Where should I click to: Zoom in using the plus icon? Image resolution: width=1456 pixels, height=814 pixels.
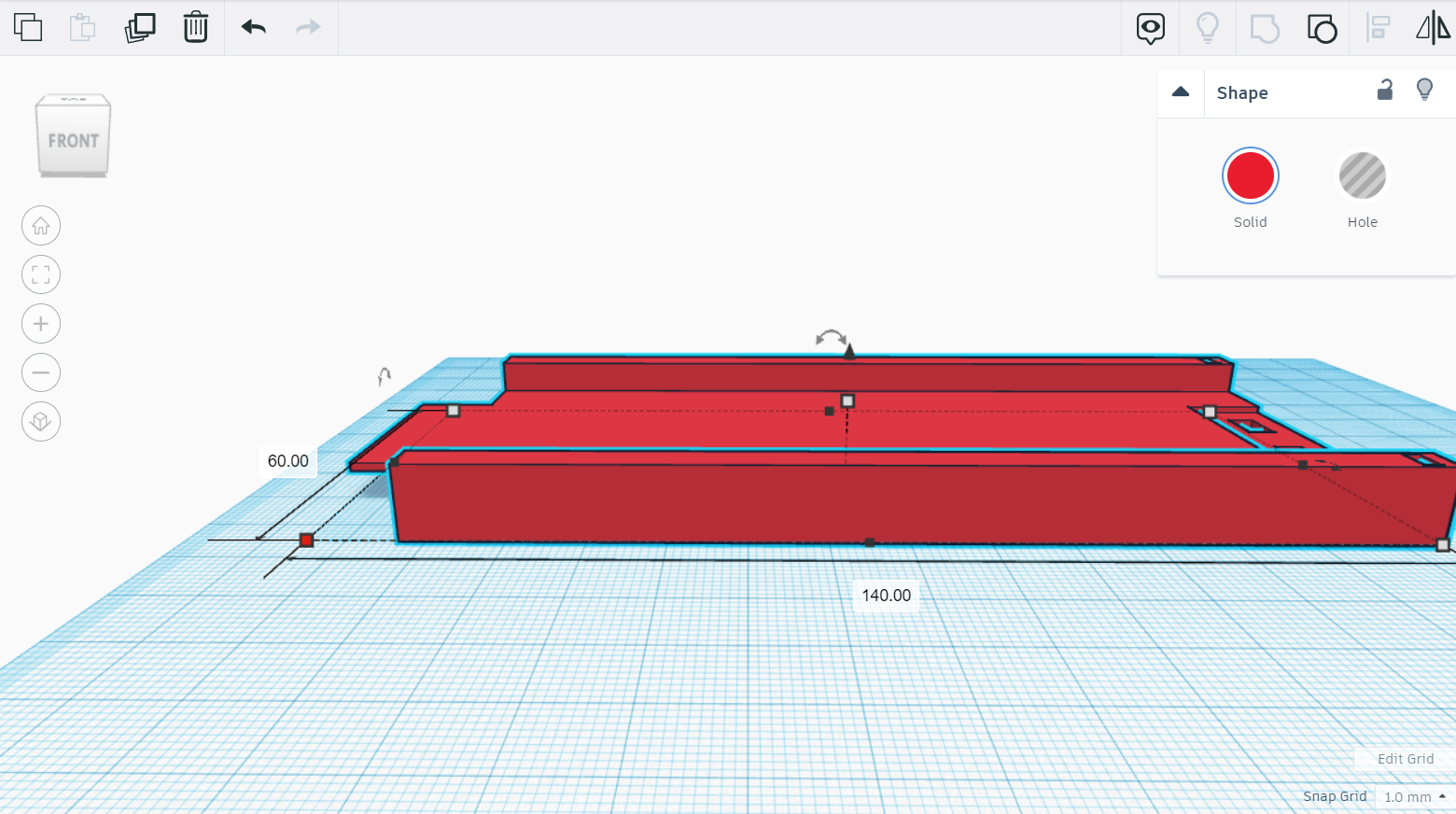coord(40,323)
